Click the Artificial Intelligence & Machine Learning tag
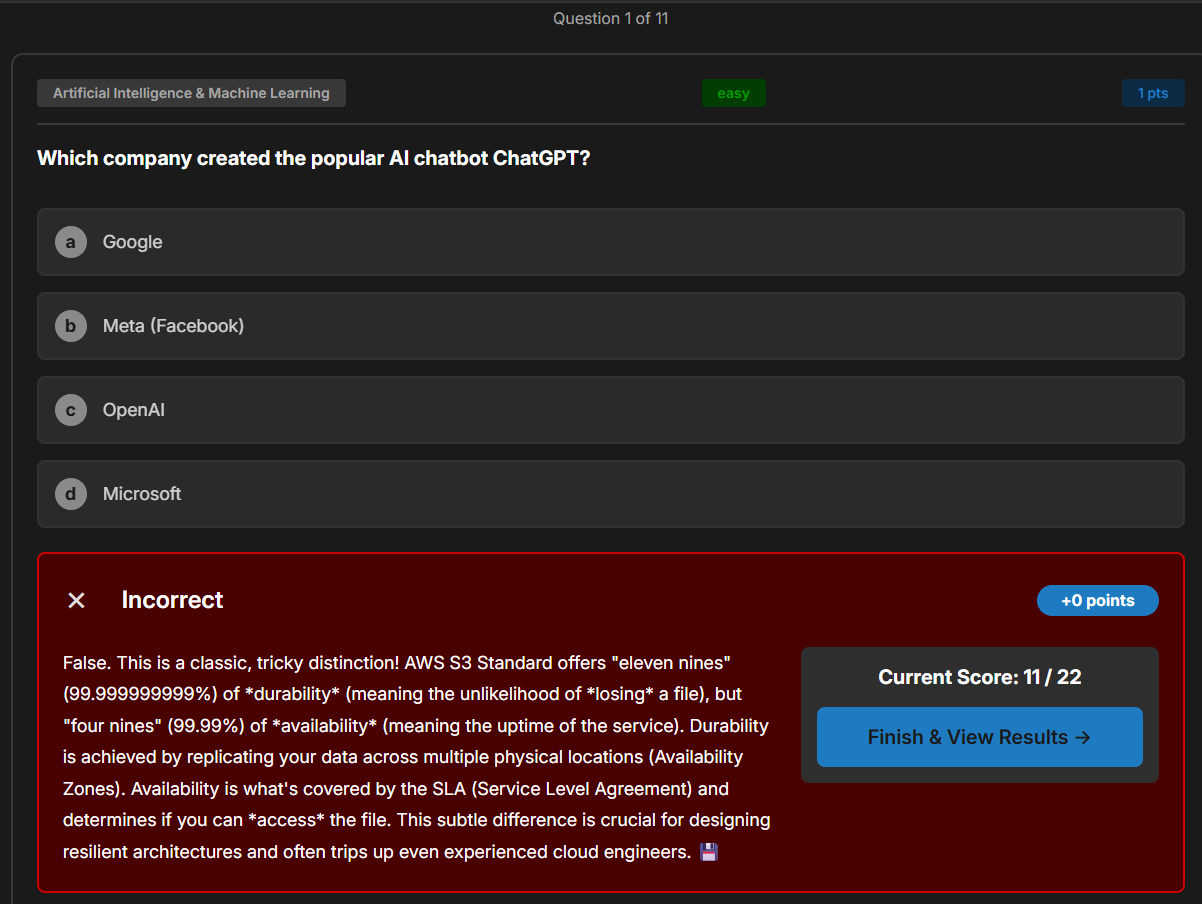1202x904 pixels. [191, 93]
